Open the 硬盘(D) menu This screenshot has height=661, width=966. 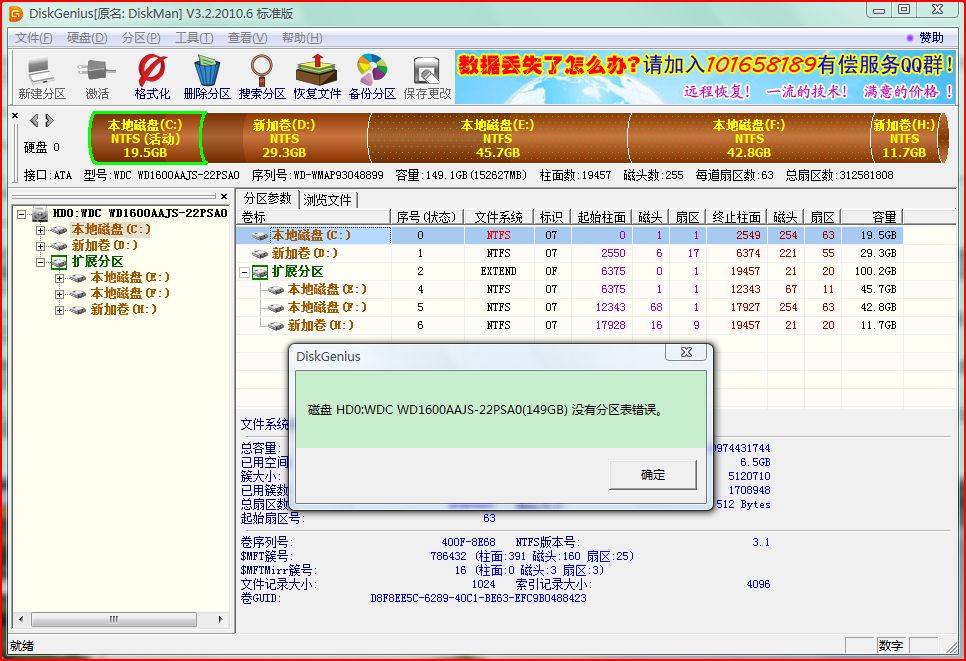87,38
